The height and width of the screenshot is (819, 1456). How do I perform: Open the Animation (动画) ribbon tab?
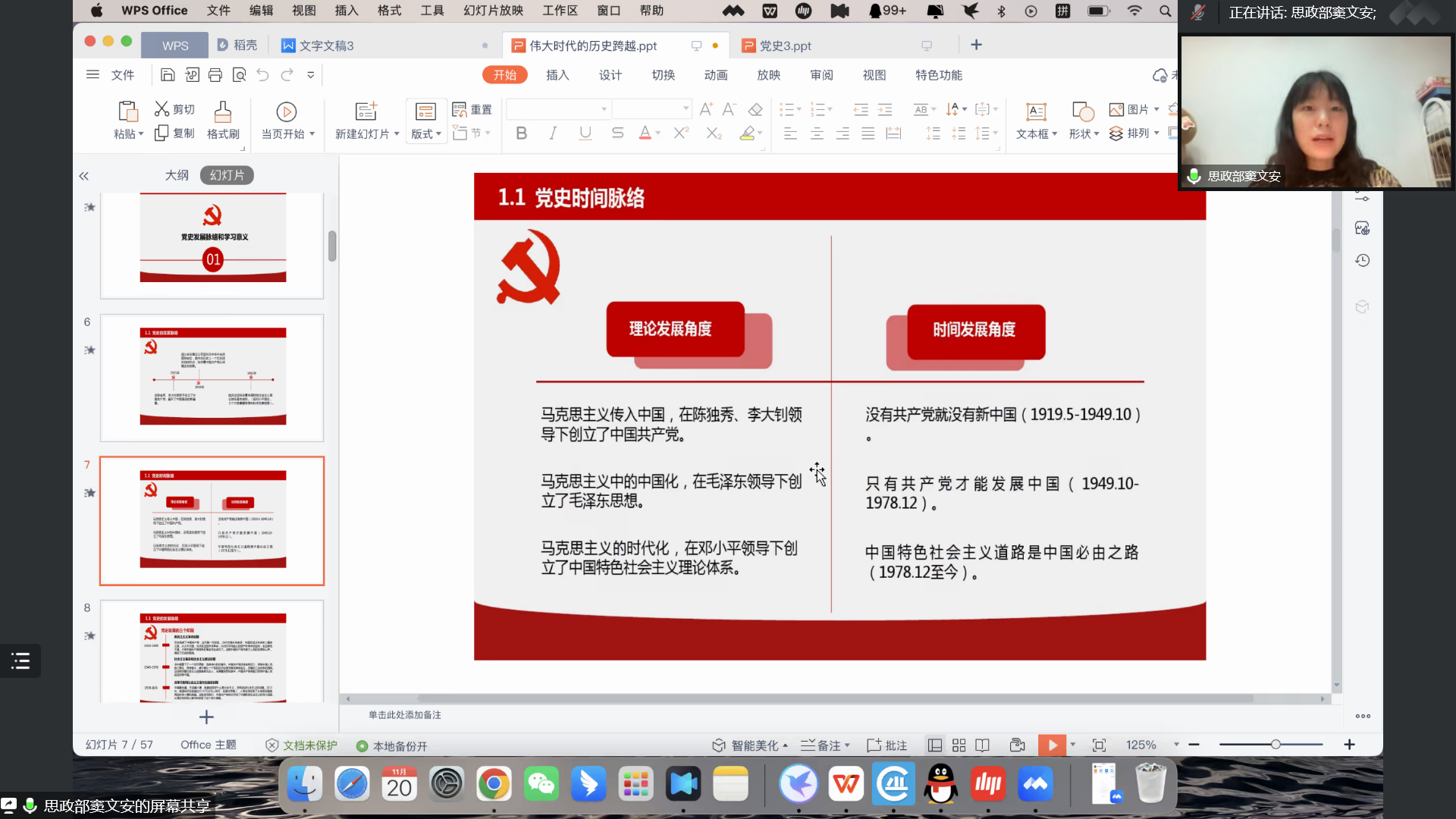click(716, 75)
